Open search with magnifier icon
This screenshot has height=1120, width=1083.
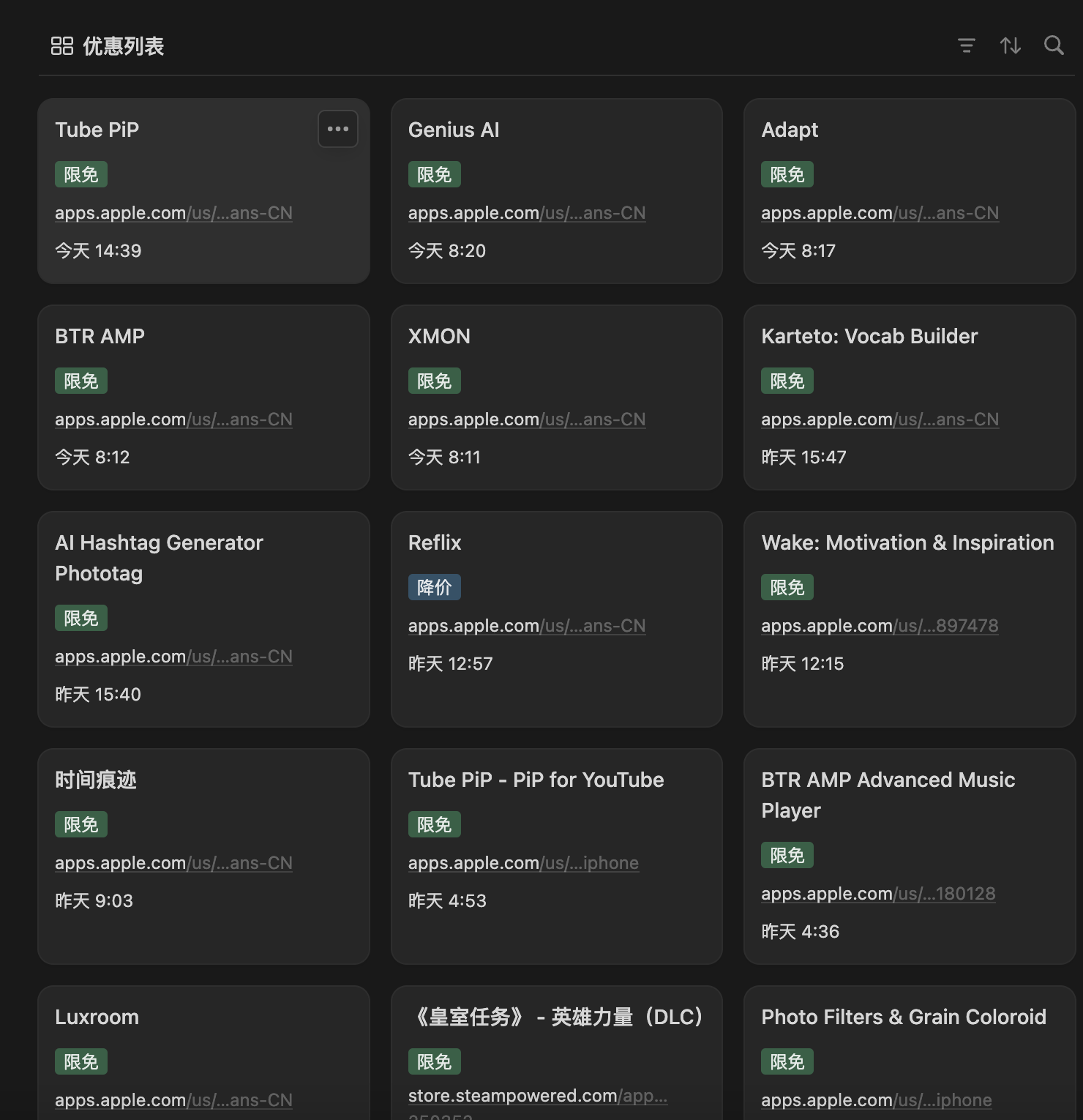(1054, 45)
